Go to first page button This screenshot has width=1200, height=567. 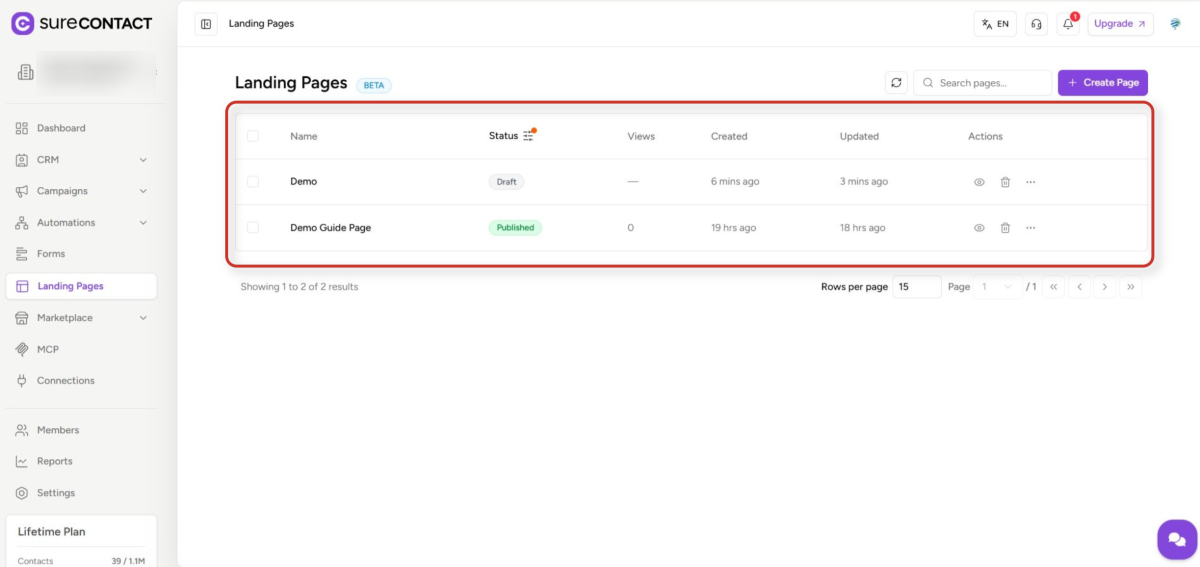(x=1053, y=287)
